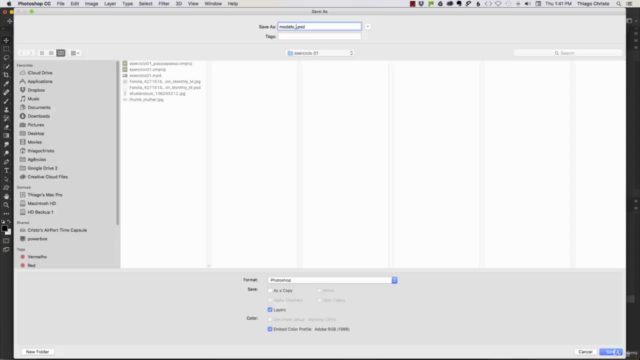This screenshot has width=640, height=360.
Task: Open the item arrangement dropdown
Action: pos(75,53)
